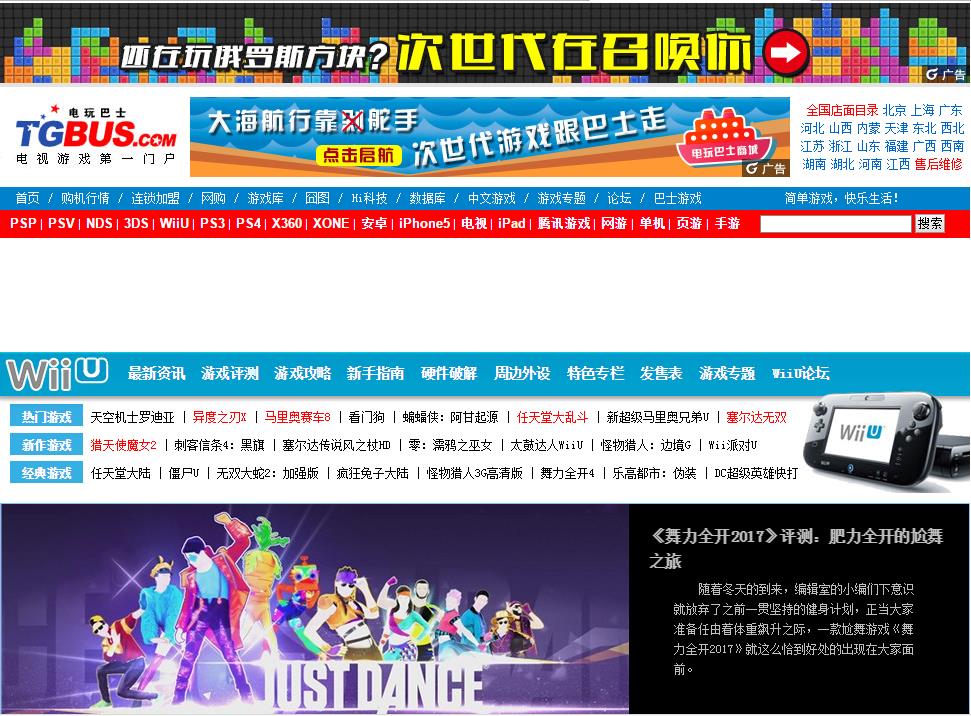Open the 发售表 tab

[661, 373]
